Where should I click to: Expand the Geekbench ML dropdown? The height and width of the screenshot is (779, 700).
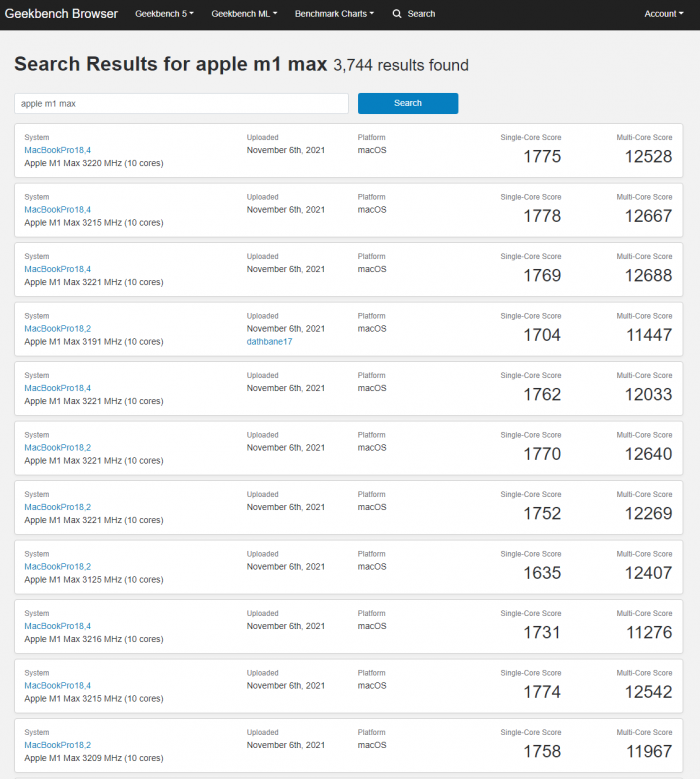tap(244, 14)
